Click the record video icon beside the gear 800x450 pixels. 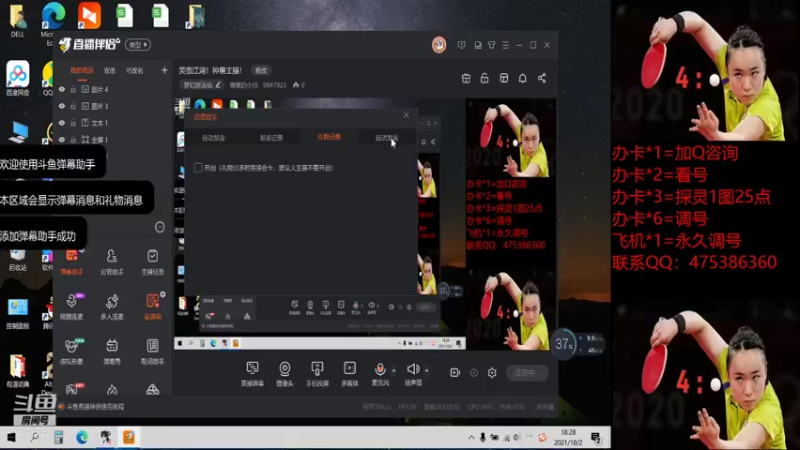455,373
